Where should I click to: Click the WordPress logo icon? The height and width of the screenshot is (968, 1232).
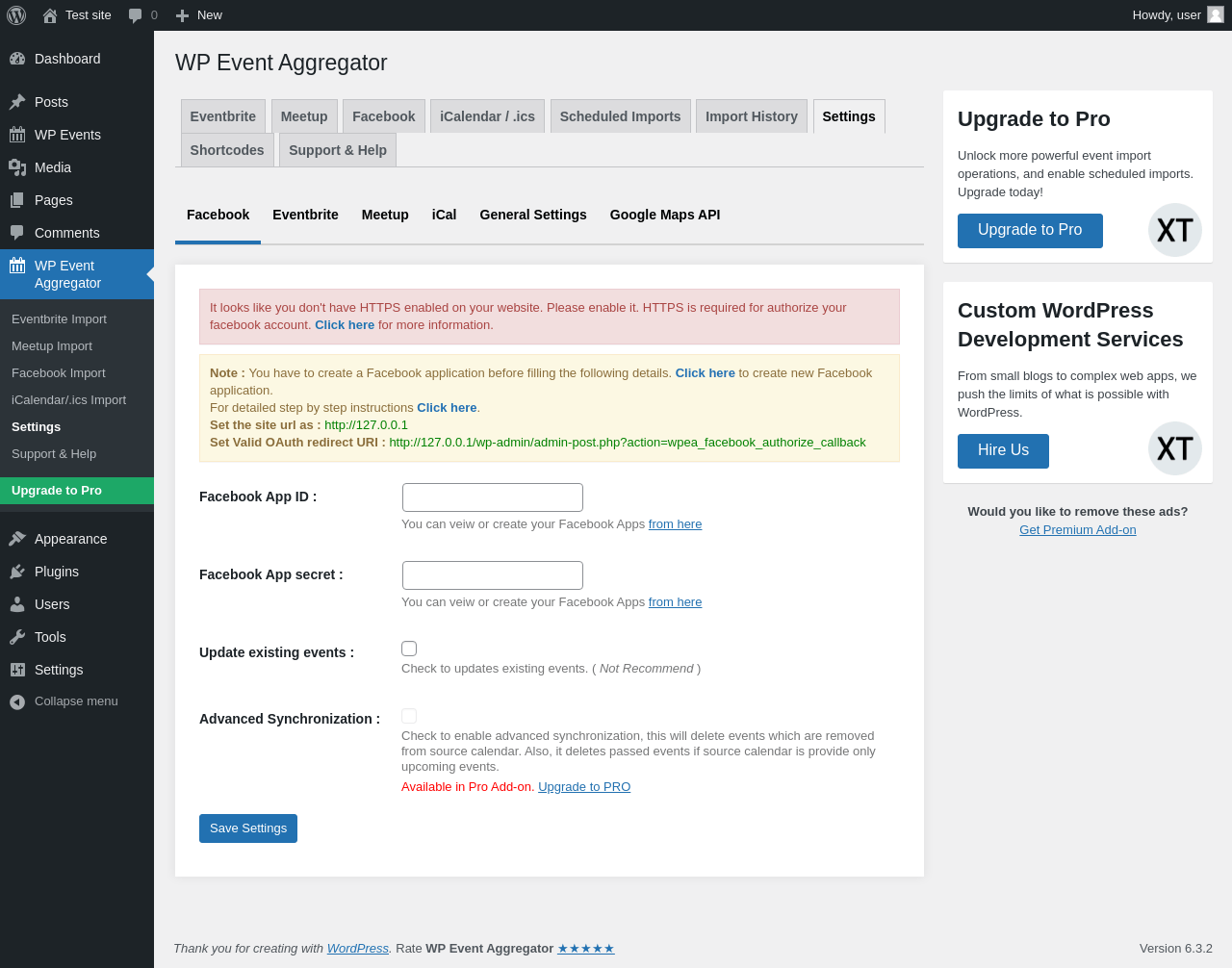tap(16, 15)
